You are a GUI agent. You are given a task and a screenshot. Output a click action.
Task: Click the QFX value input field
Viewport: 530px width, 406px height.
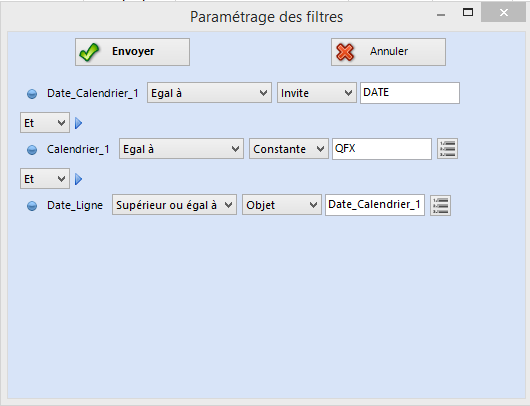(382, 149)
